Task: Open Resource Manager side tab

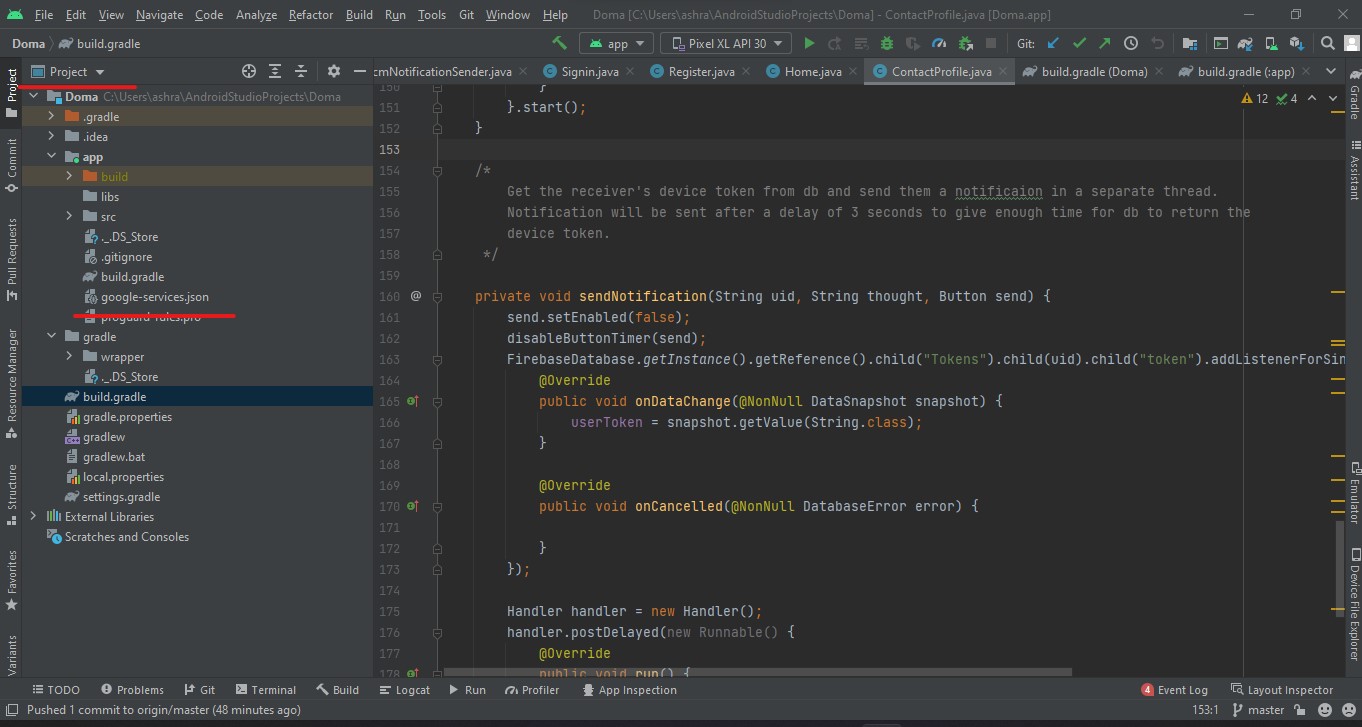Action: tap(12, 383)
